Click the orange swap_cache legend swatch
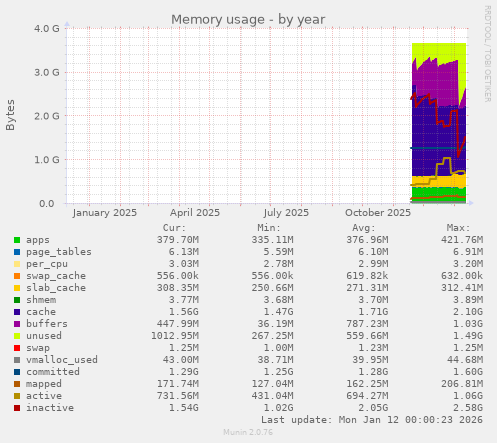The height and width of the screenshot is (443, 497). (17, 276)
